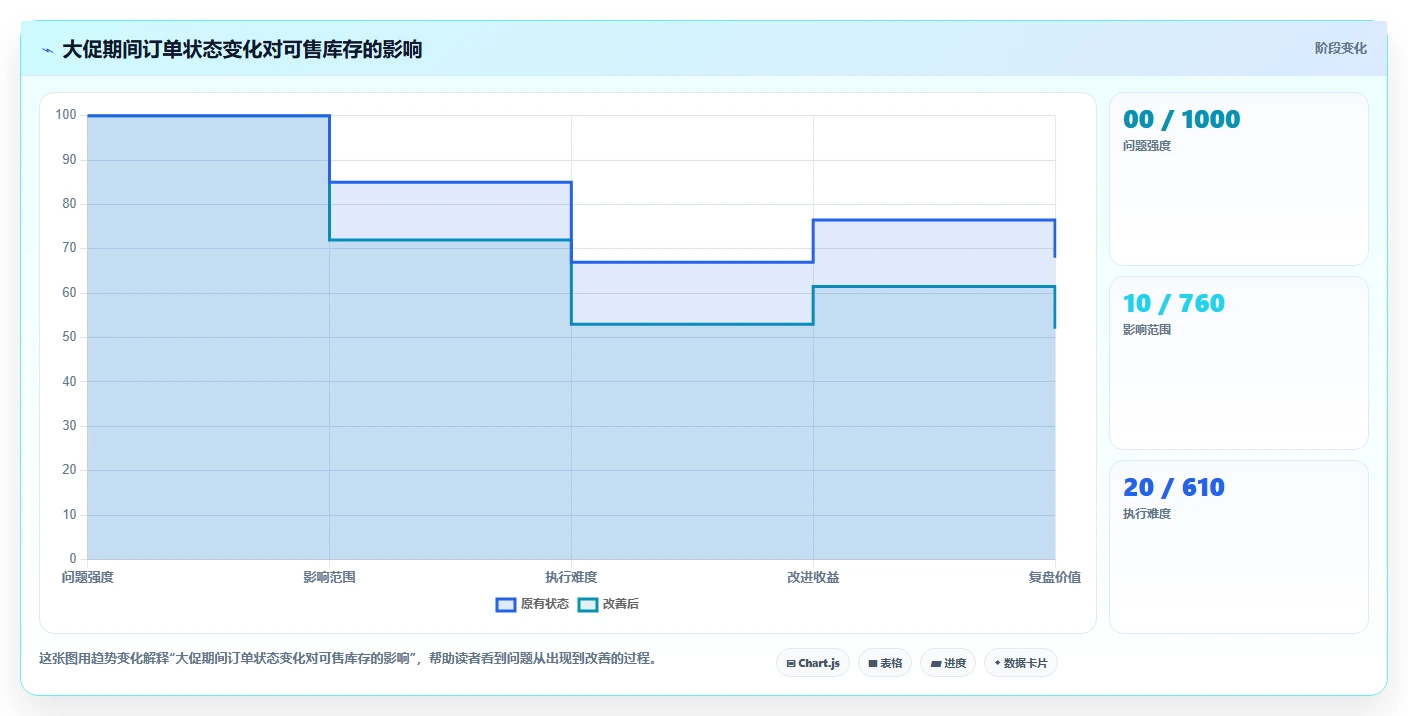
Task: Click the 执行难度 label under 20 / 610
Action: (1147, 514)
